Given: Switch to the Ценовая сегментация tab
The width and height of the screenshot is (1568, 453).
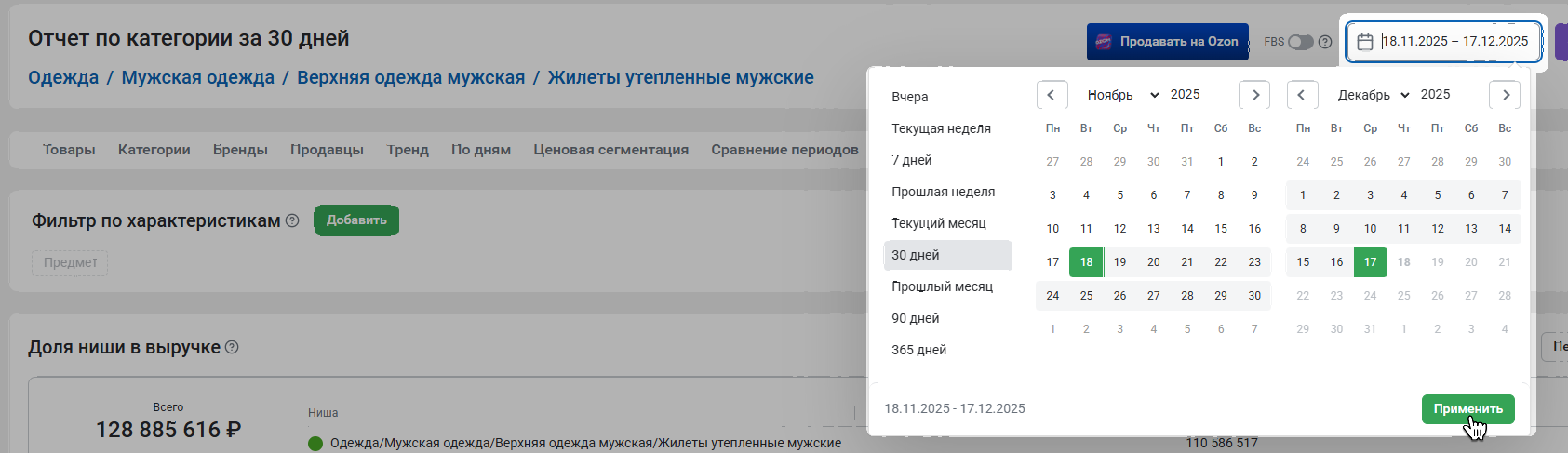Looking at the screenshot, I should [610, 150].
